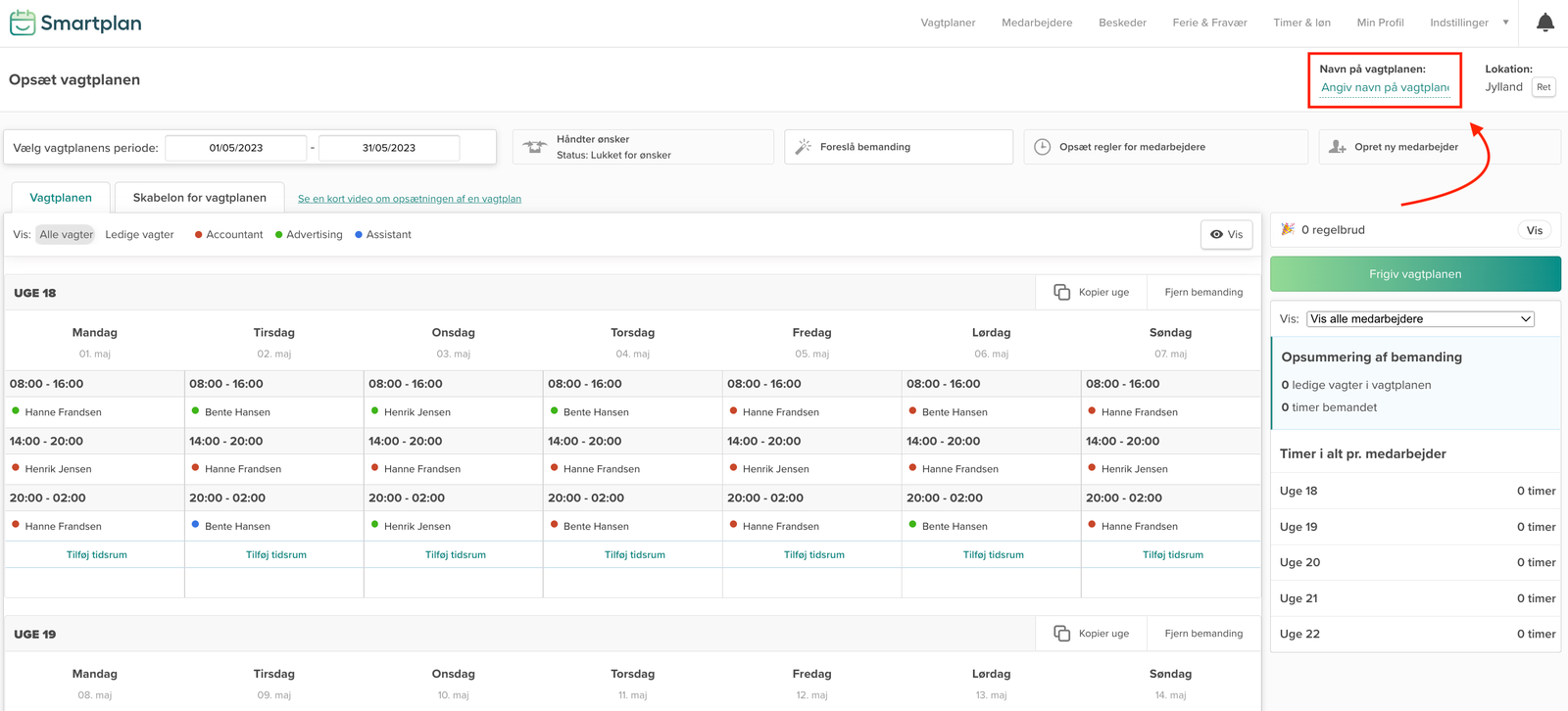
Task: Click the copy icon for Uge 18
Action: (1061, 292)
